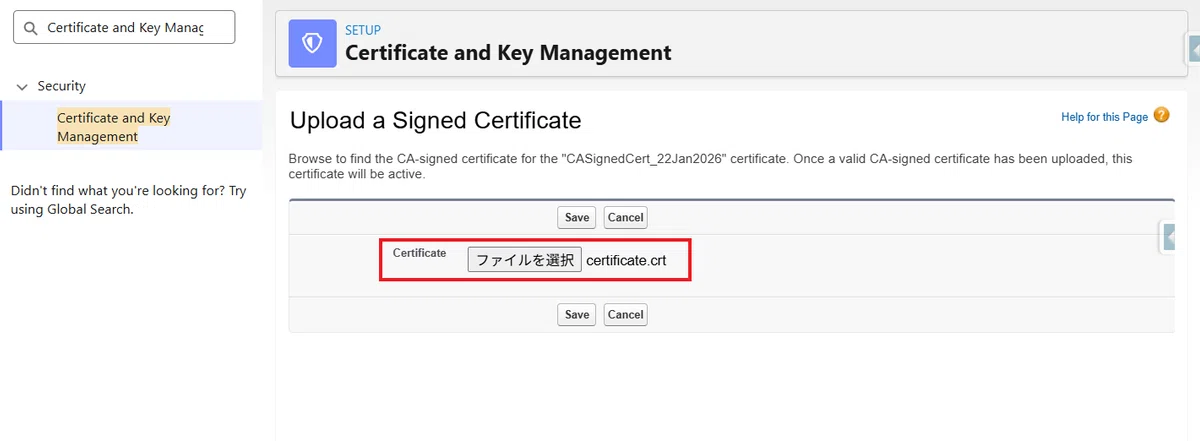The height and width of the screenshot is (441, 1200).
Task: Click the arrow tab beside the page header
Action: coord(1193,47)
